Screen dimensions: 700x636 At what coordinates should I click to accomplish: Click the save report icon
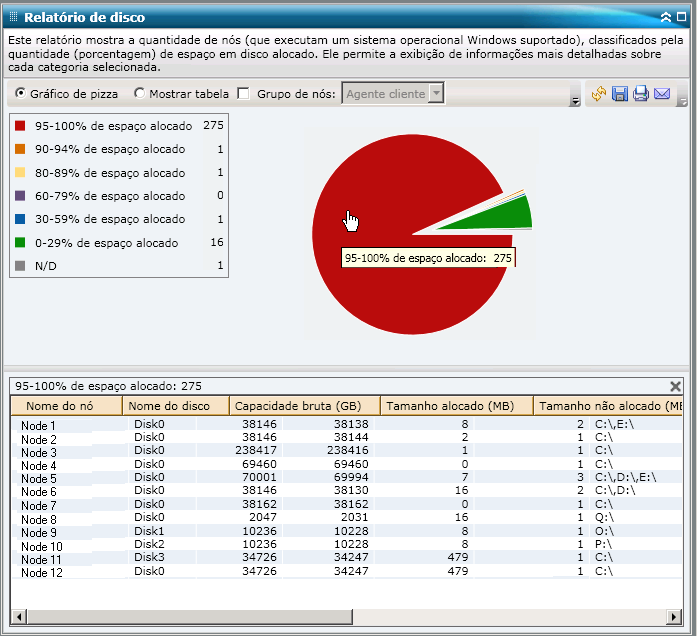click(620, 94)
